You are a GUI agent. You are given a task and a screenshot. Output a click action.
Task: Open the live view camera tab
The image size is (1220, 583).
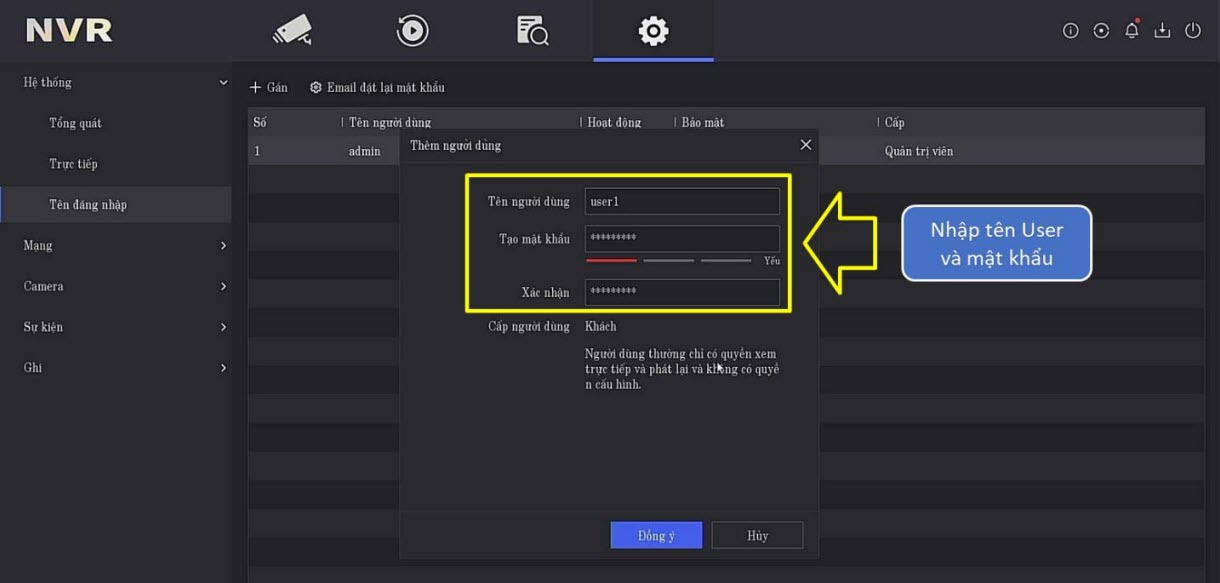[x=292, y=31]
